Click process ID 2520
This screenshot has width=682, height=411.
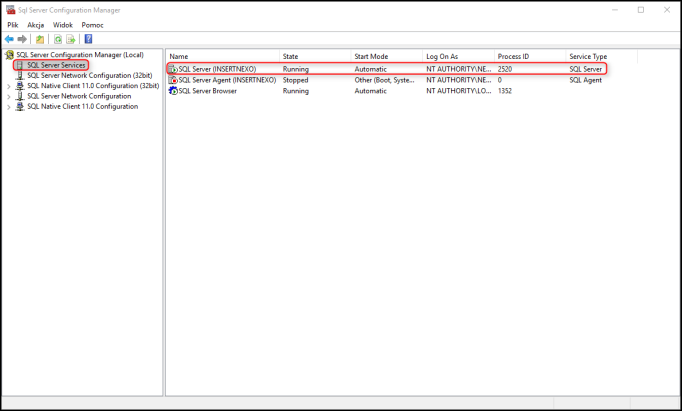505,69
